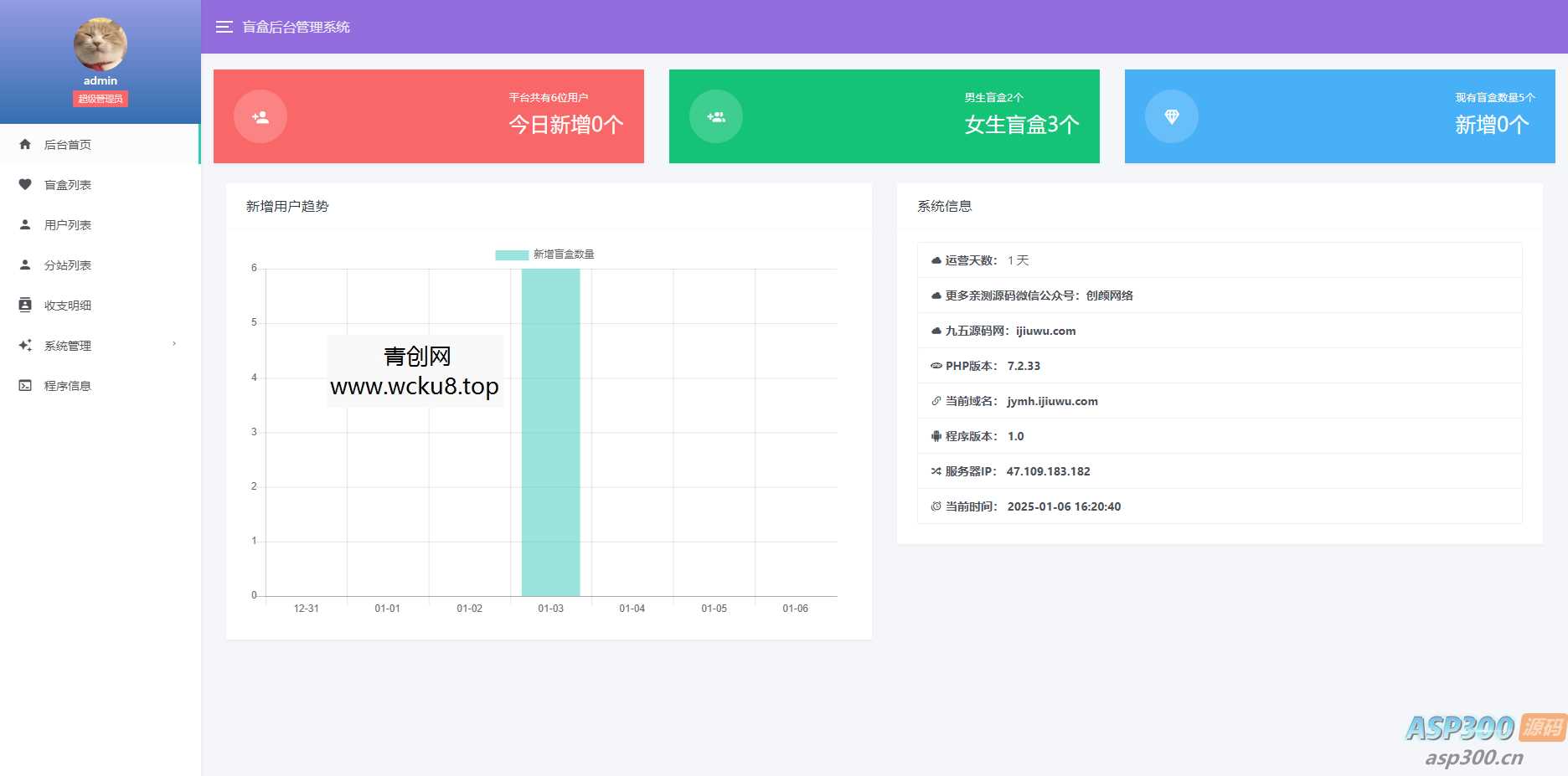
Task: Click the wallet icon for 收支明细
Action: pos(25,304)
